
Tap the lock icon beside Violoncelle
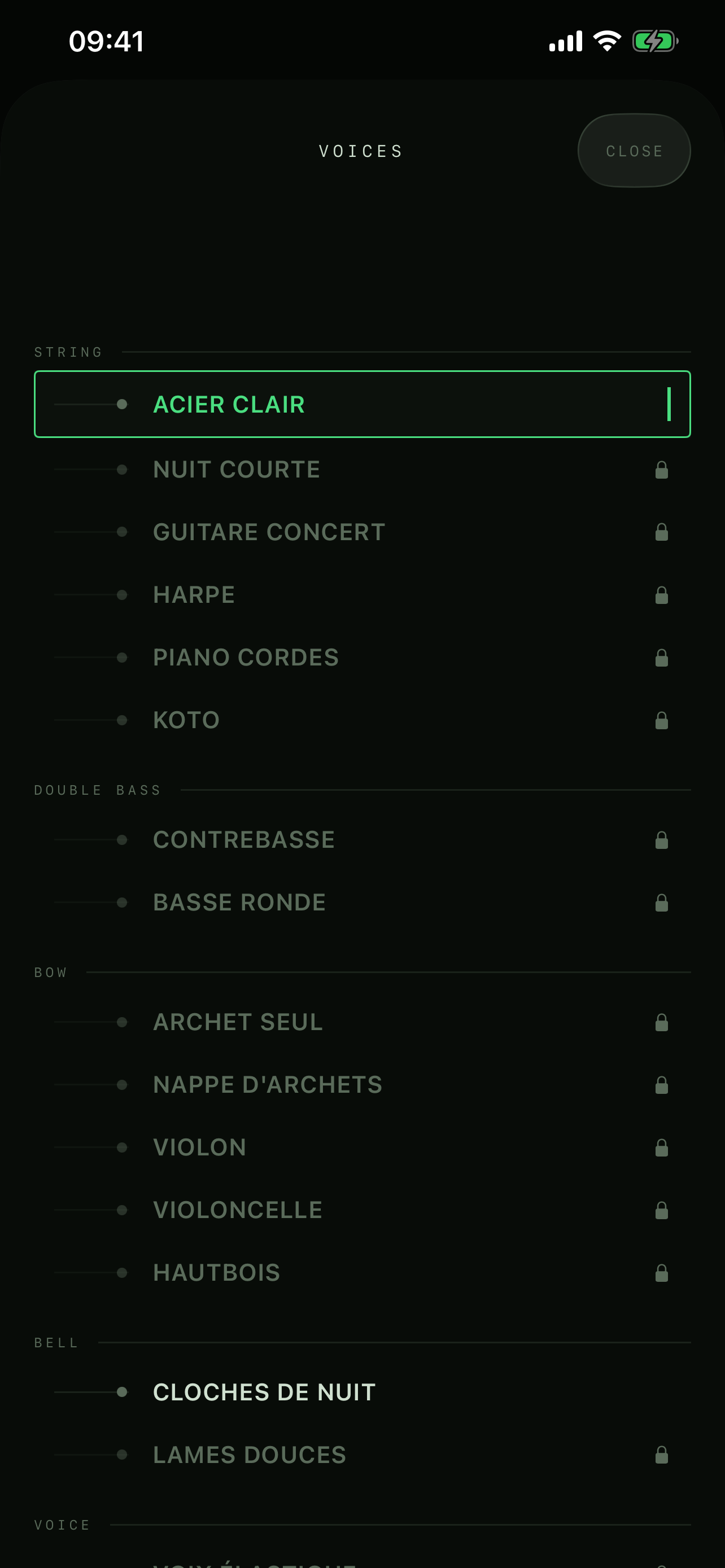point(661,1211)
